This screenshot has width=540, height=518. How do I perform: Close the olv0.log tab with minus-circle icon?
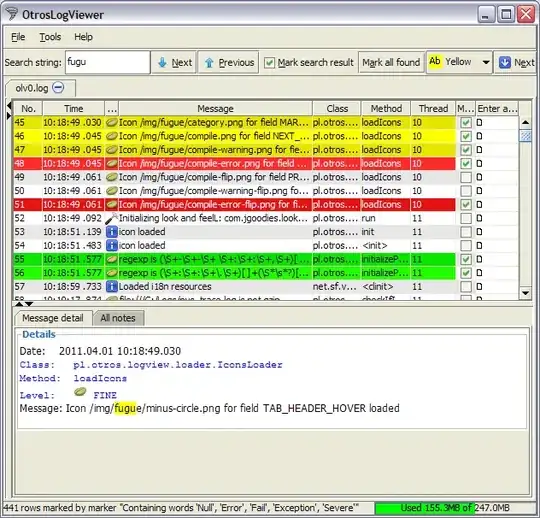click(x=58, y=87)
